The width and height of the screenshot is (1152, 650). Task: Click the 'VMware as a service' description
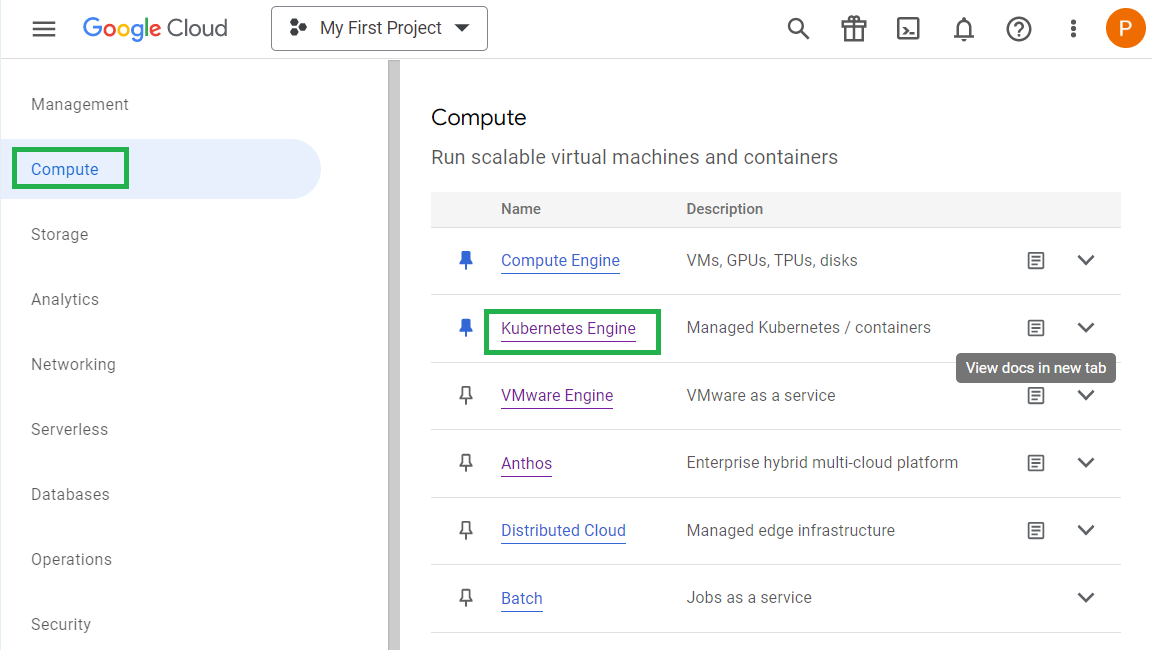(760, 395)
